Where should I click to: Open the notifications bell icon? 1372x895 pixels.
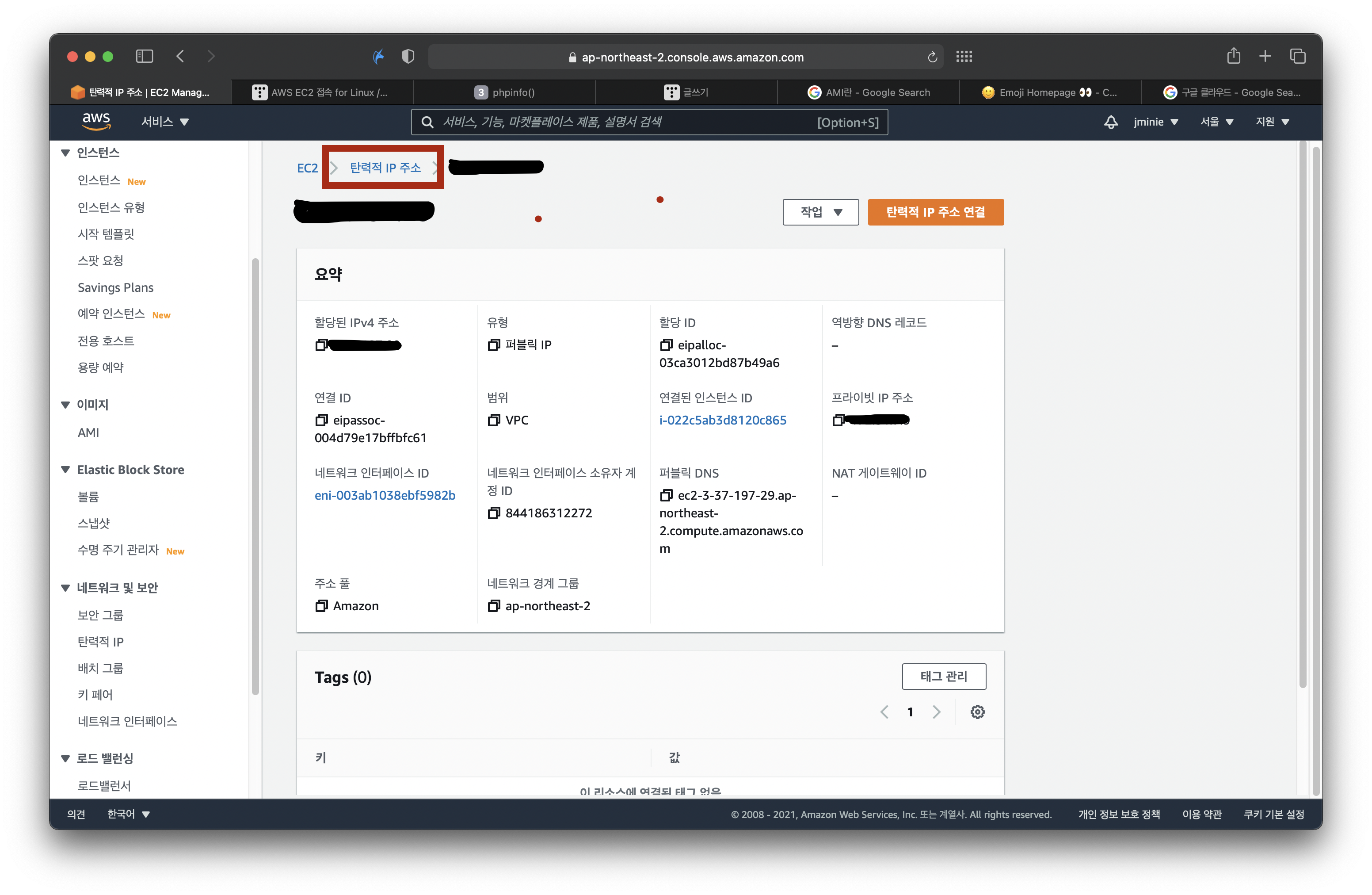(x=1110, y=122)
